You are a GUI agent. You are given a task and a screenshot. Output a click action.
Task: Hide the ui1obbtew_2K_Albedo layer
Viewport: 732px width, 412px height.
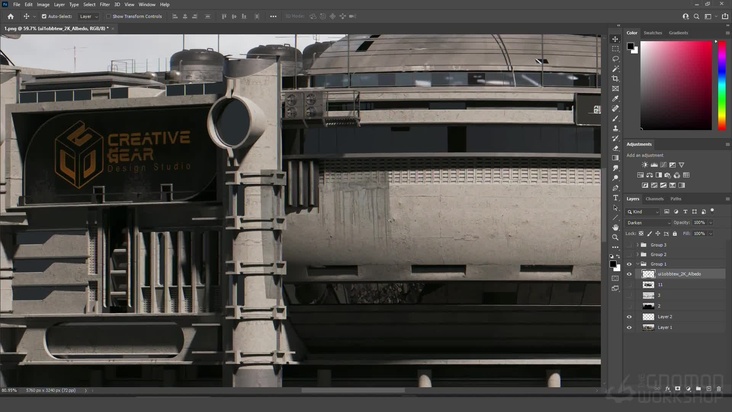[x=629, y=274]
